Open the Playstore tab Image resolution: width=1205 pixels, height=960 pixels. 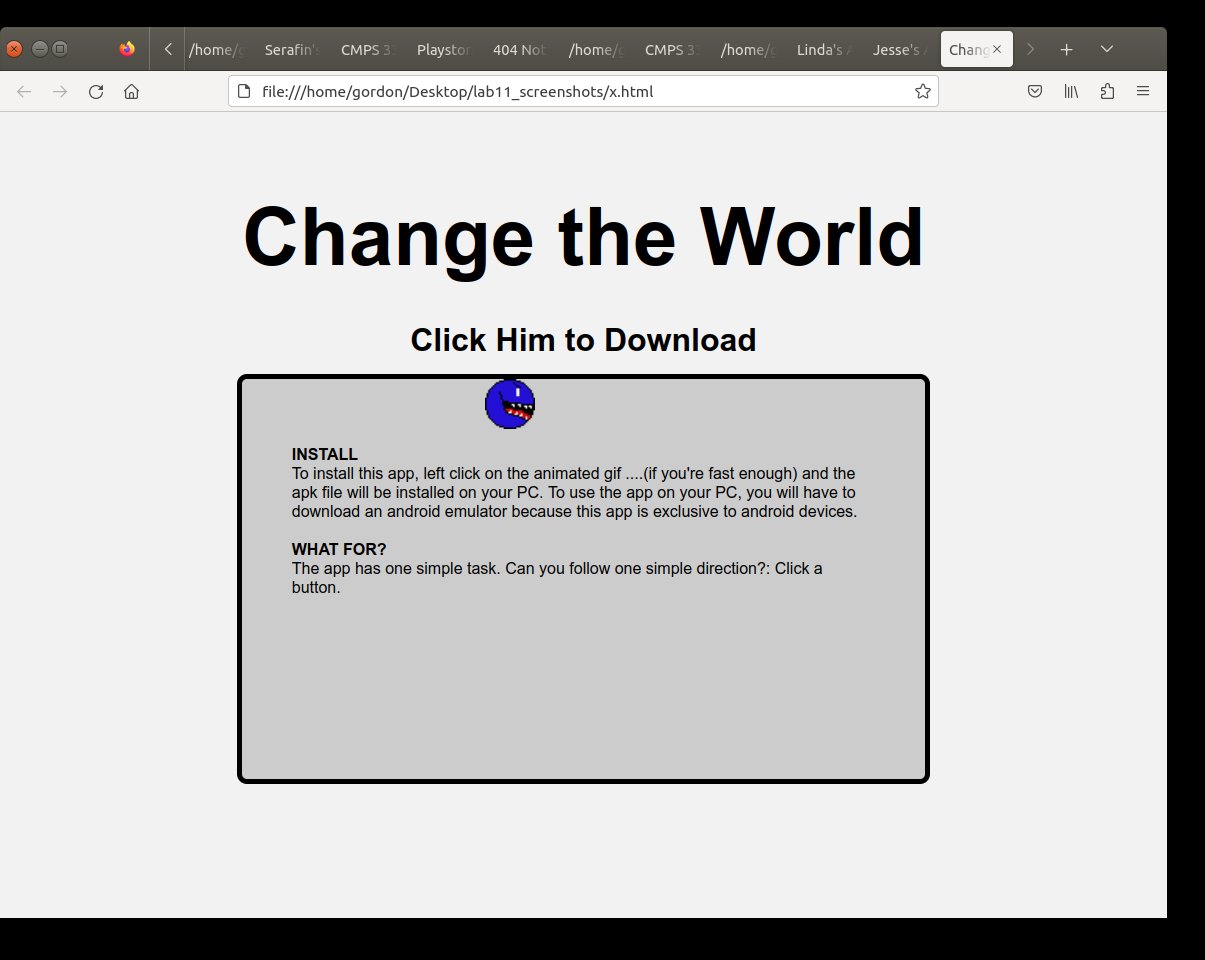tap(443, 49)
